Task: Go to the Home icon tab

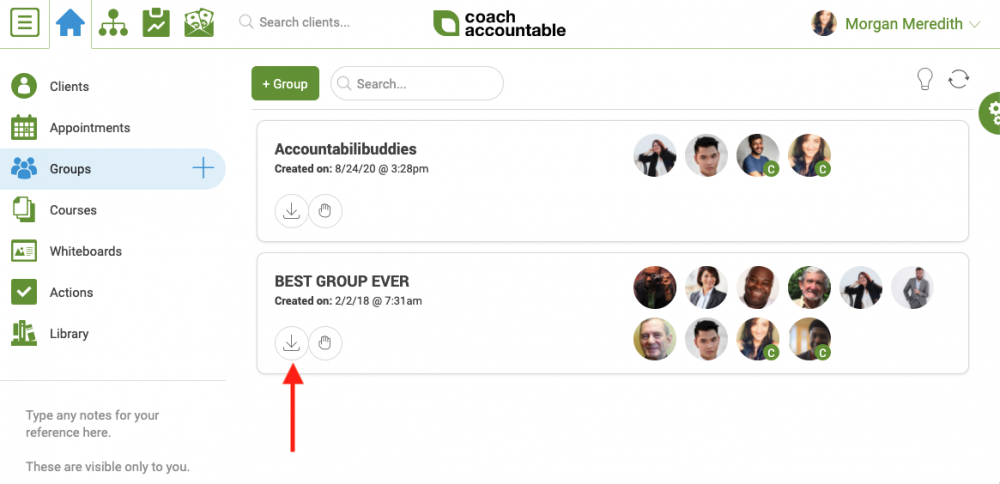Action: pos(70,24)
